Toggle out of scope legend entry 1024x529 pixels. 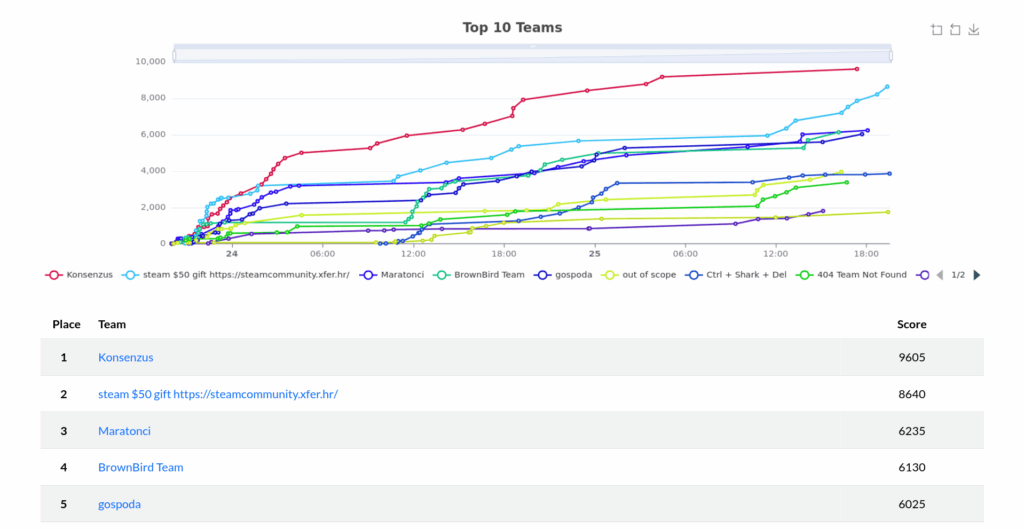639,275
